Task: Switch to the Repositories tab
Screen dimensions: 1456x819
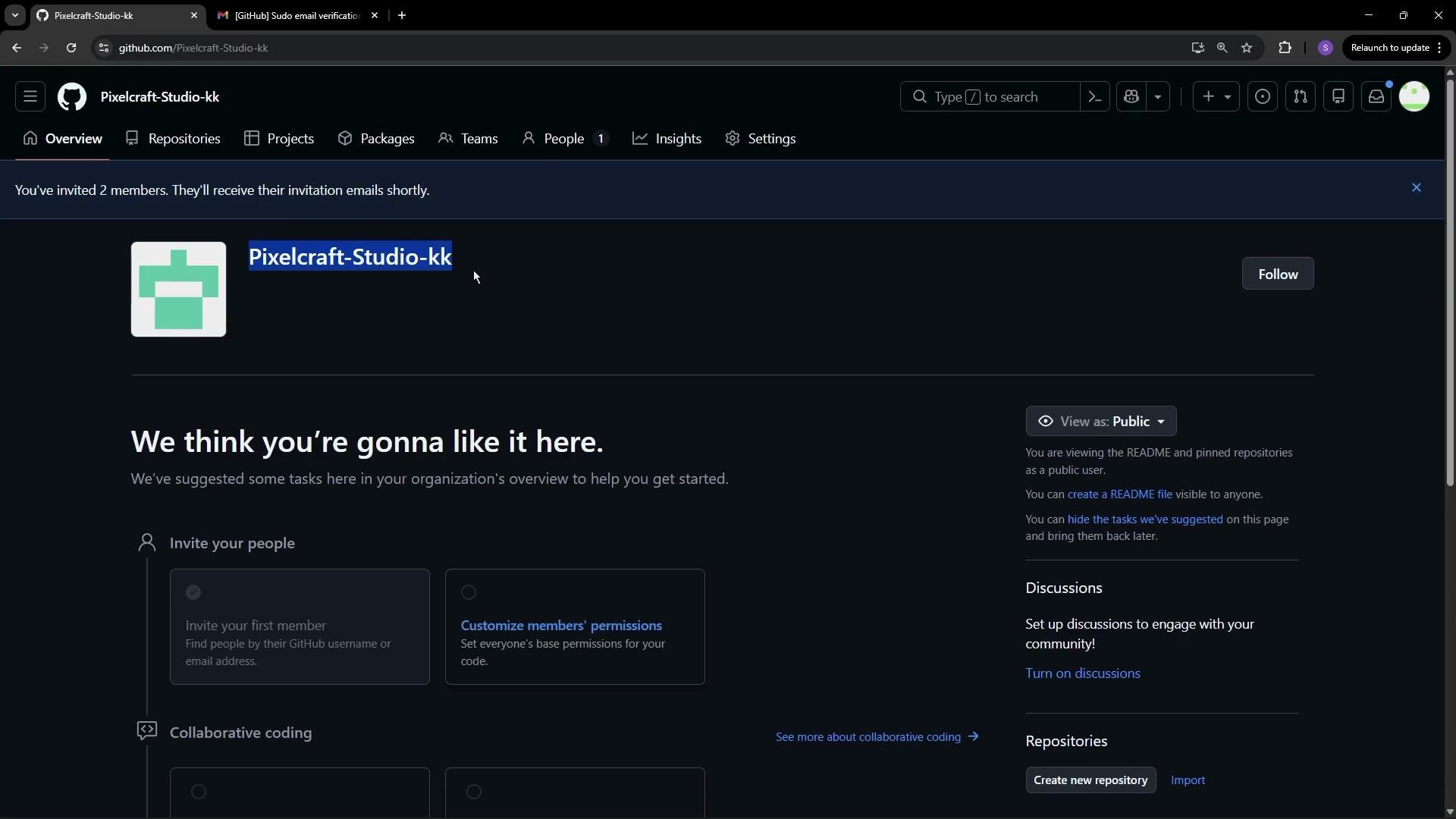Action: tap(174, 139)
